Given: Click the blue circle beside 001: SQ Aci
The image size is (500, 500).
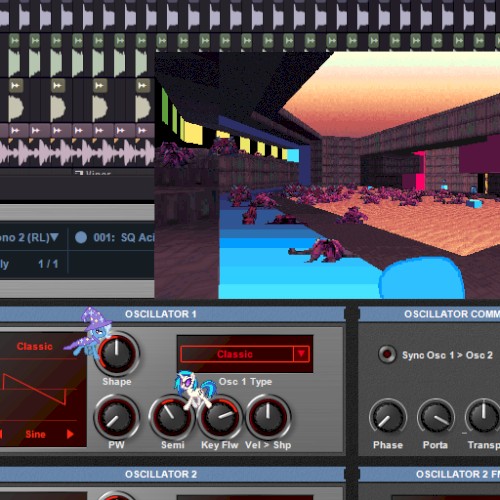Looking at the screenshot, I should coord(81,237).
